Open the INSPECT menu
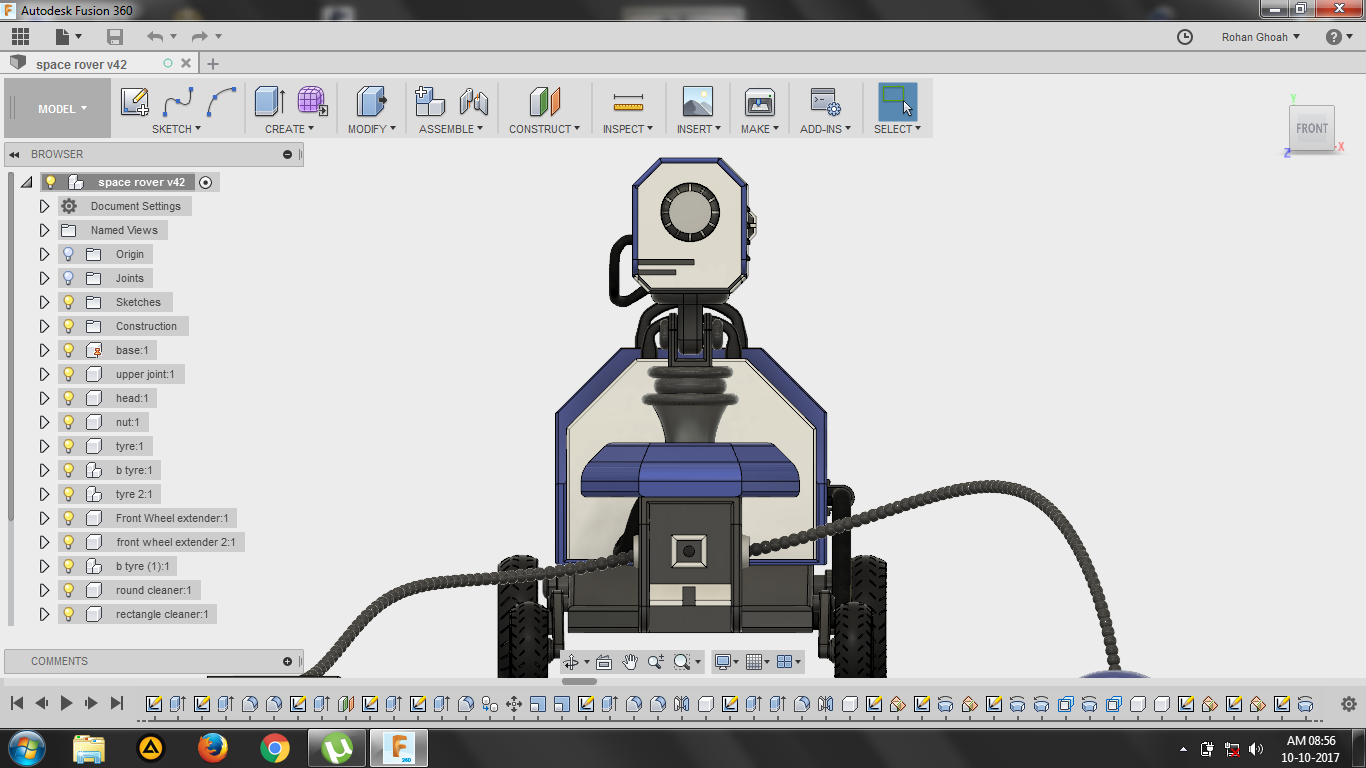The width and height of the screenshot is (1366, 768). 628,129
